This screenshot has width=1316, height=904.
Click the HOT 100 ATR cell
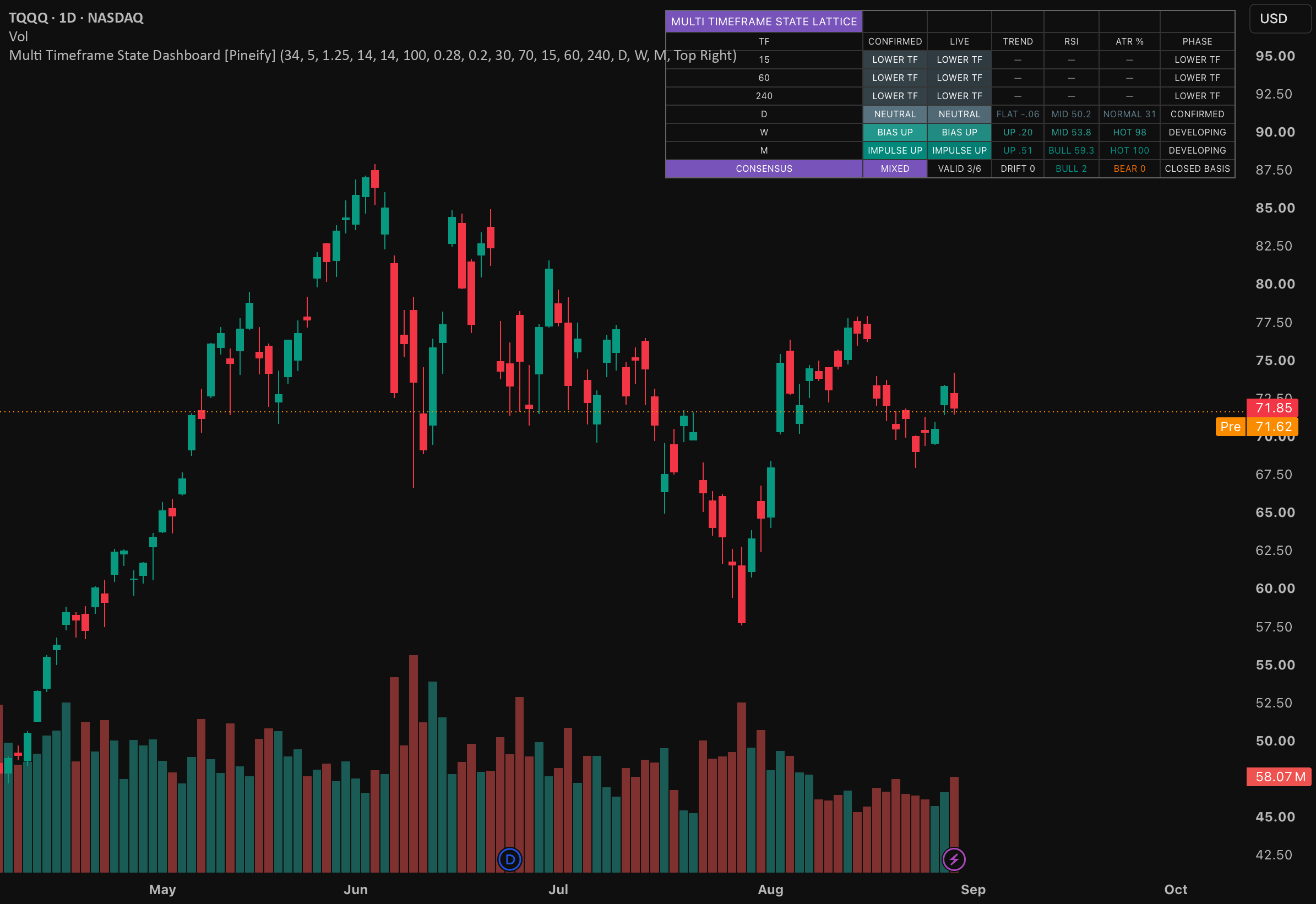1129,151
